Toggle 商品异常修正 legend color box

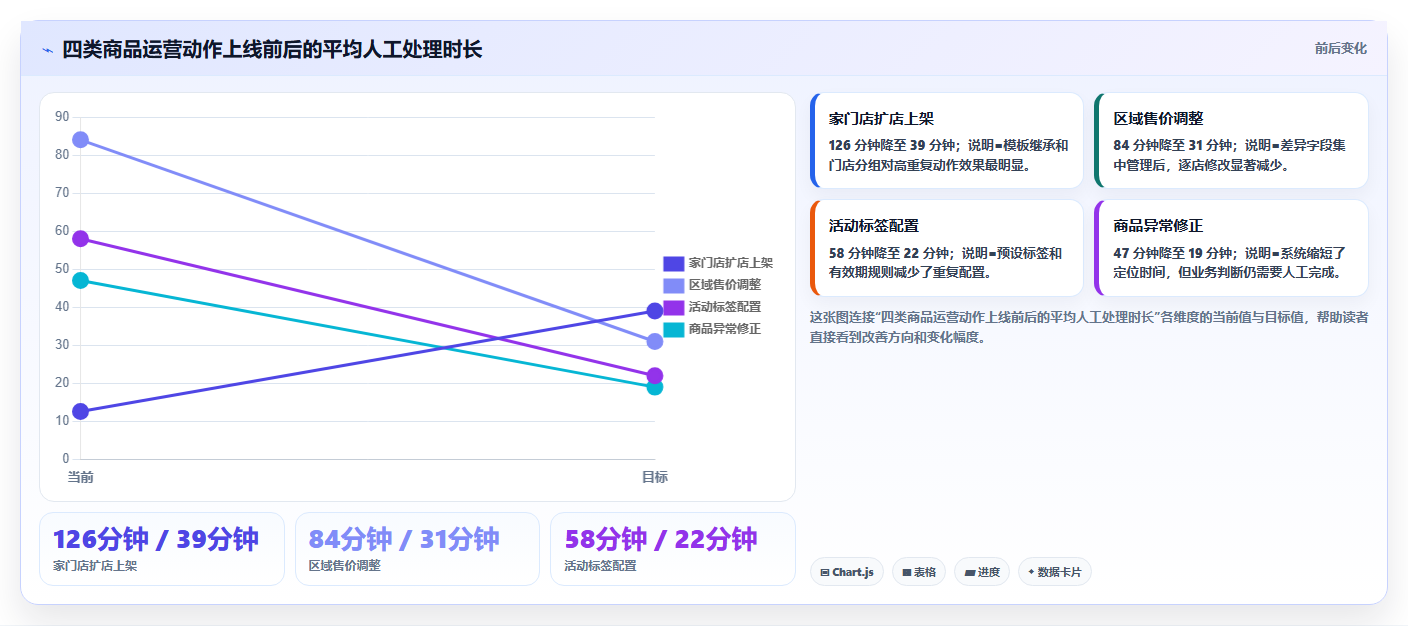[x=673, y=329]
